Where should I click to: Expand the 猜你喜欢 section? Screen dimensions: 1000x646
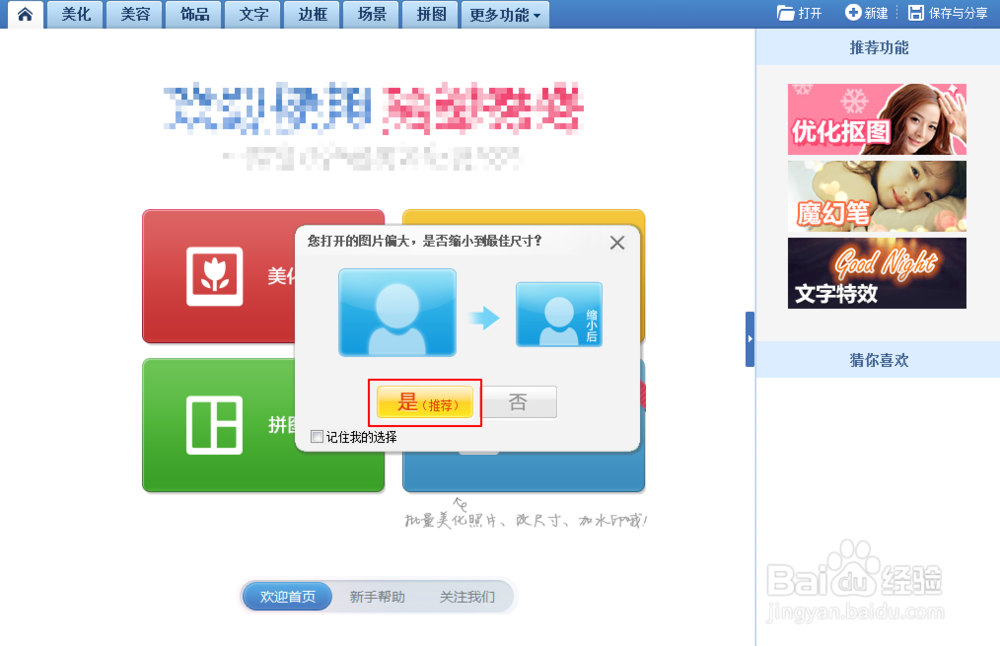(876, 360)
